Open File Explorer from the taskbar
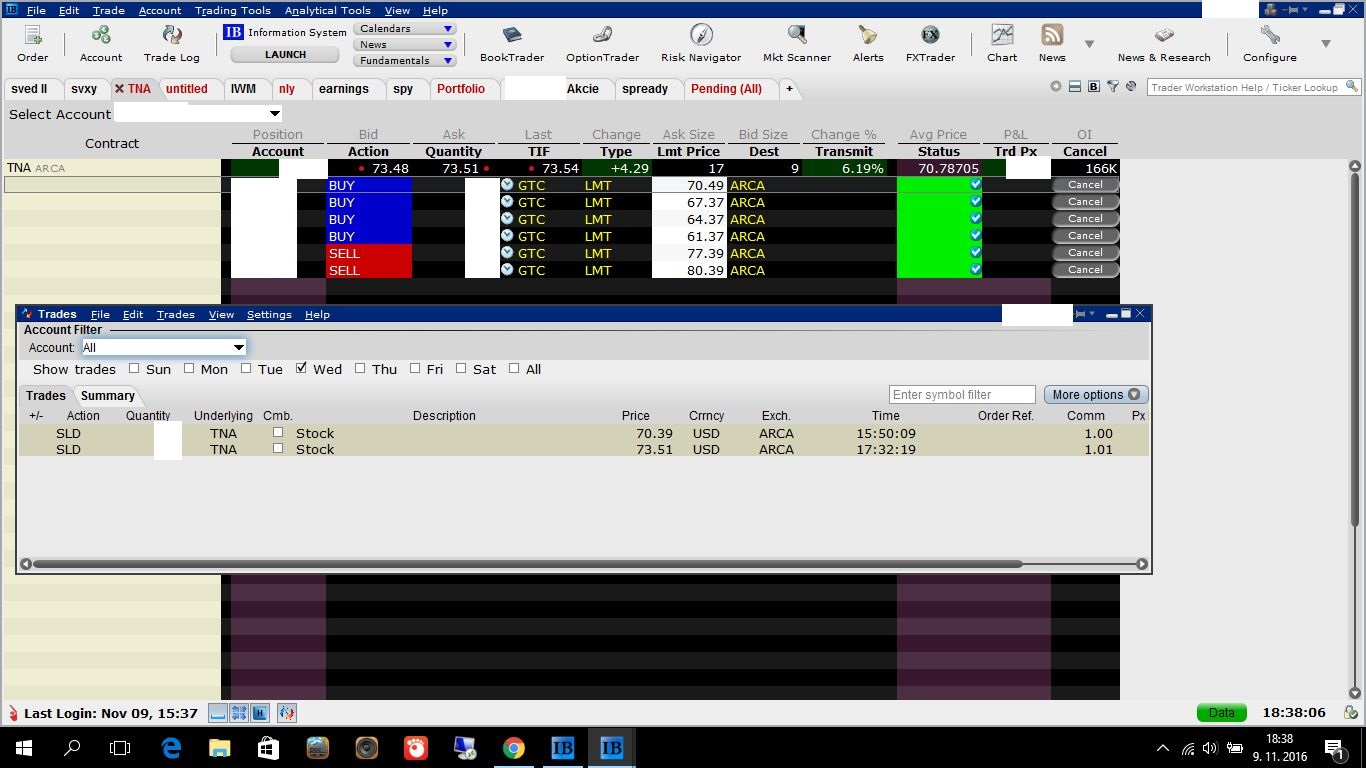 tap(219, 747)
